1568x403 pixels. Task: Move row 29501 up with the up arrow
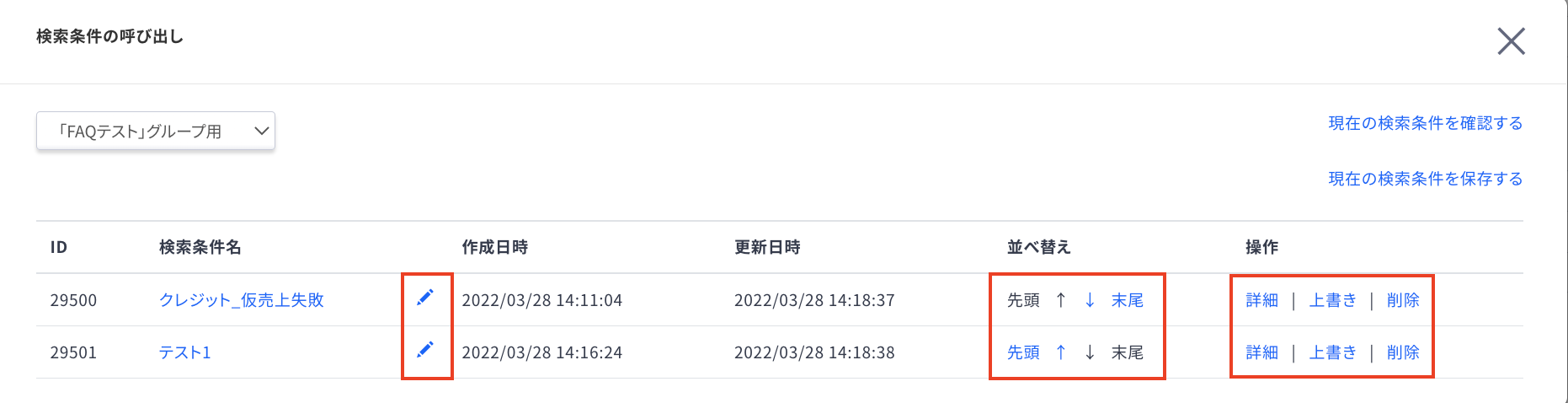(1061, 352)
